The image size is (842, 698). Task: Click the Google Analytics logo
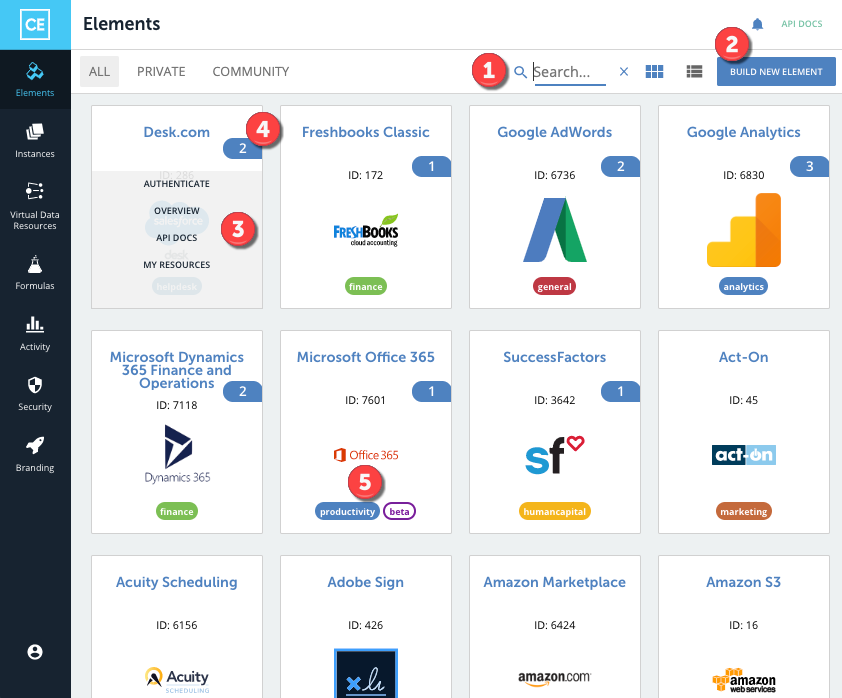744,230
